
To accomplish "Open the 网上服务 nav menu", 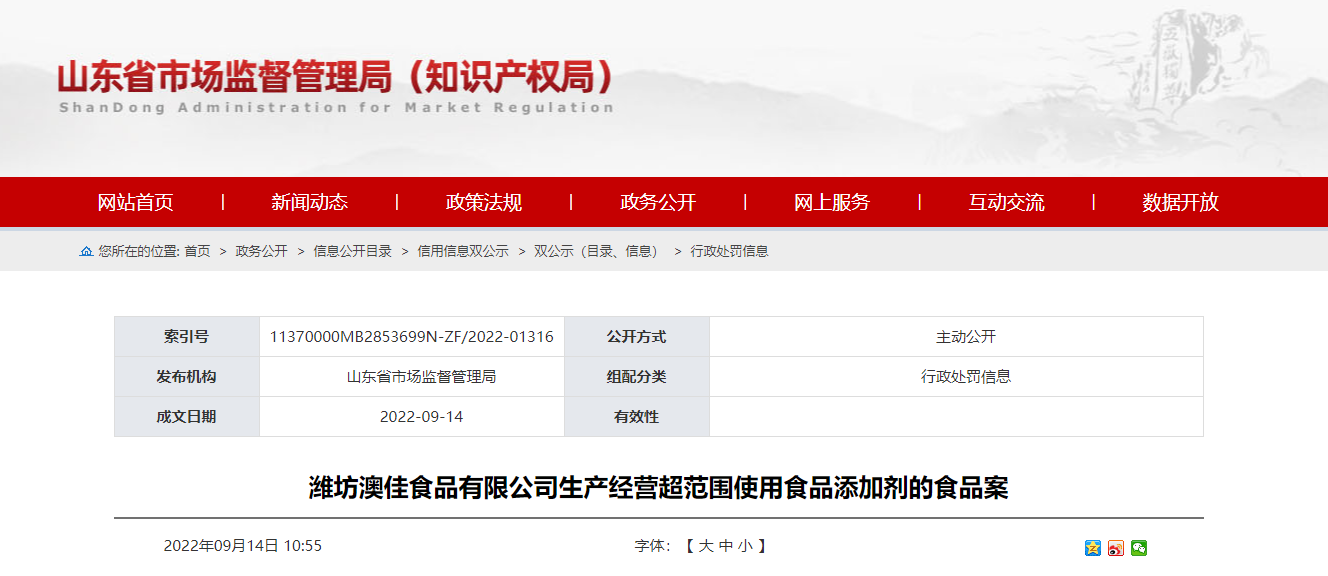I will (x=832, y=202).
